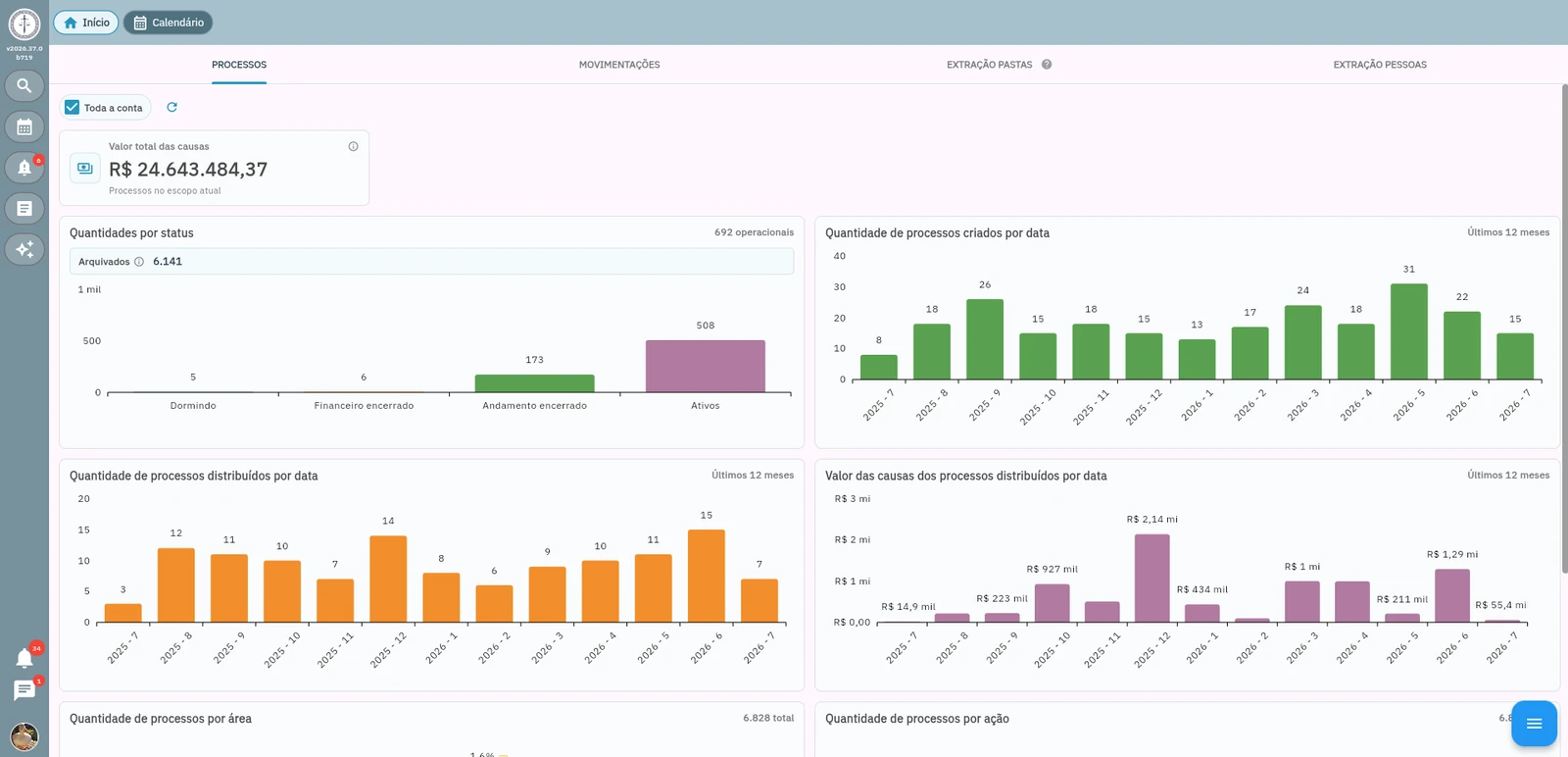The image size is (1568, 757).
Task: Open the documents list sidebar icon
Action: point(24,208)
